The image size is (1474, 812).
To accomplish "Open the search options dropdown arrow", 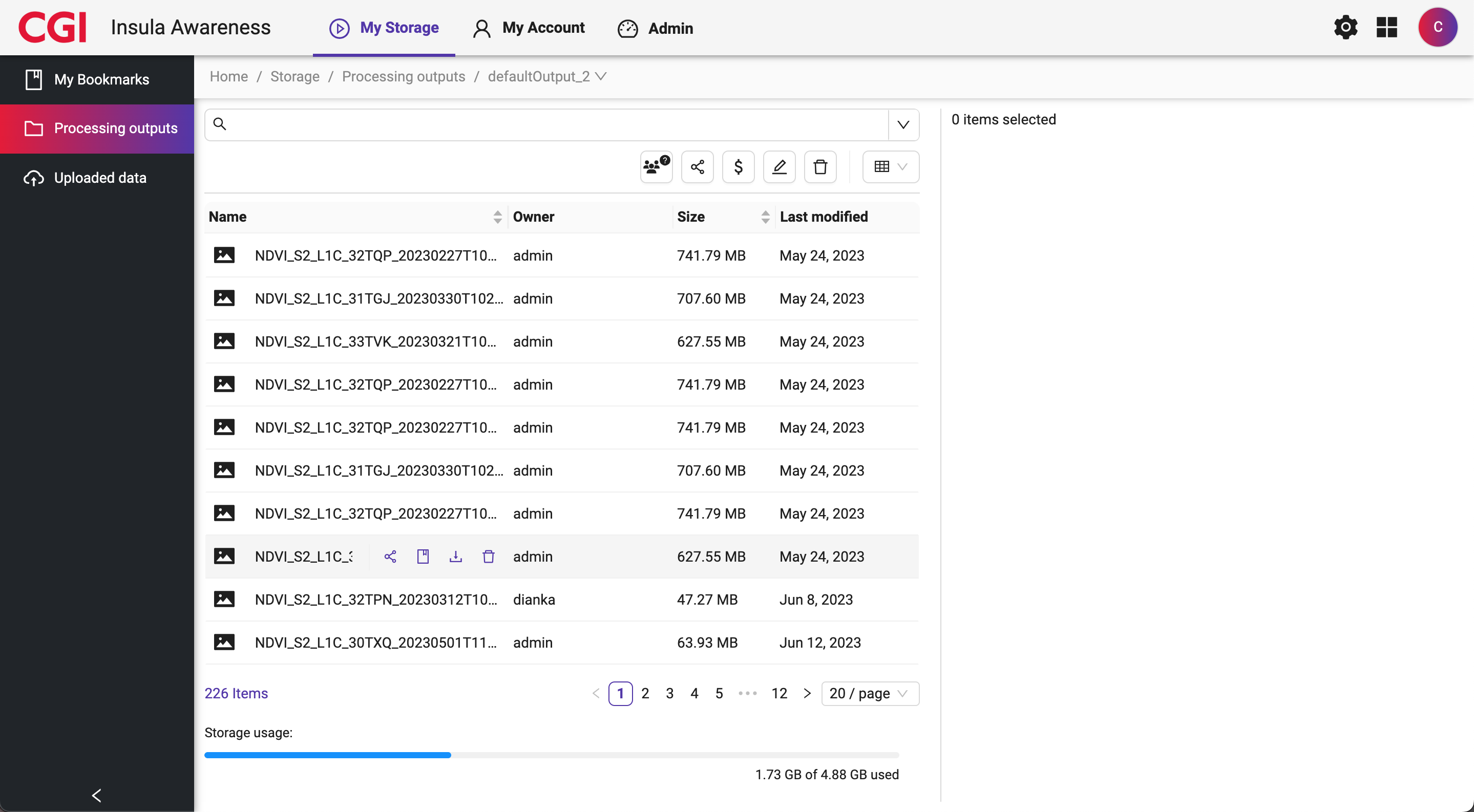I will pos(903,124).
